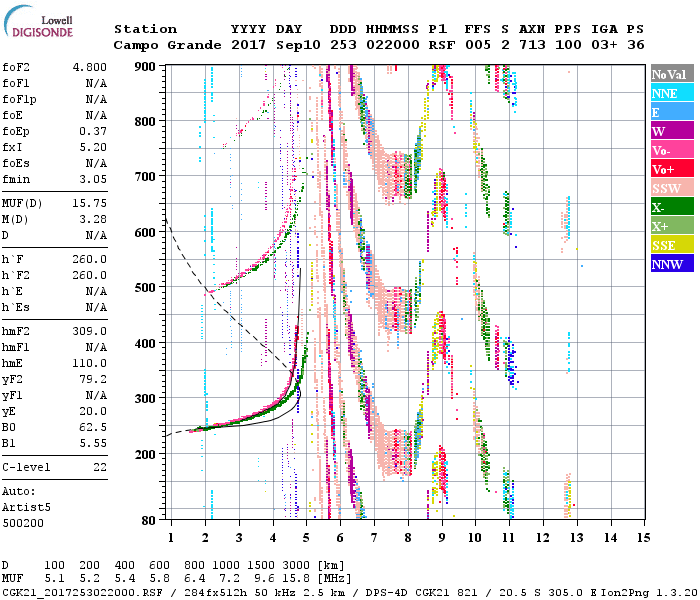The width and height of the screenshot is (700, 600).
Task: Click the hmF2 value 309.0
Action: click(88, 331)
